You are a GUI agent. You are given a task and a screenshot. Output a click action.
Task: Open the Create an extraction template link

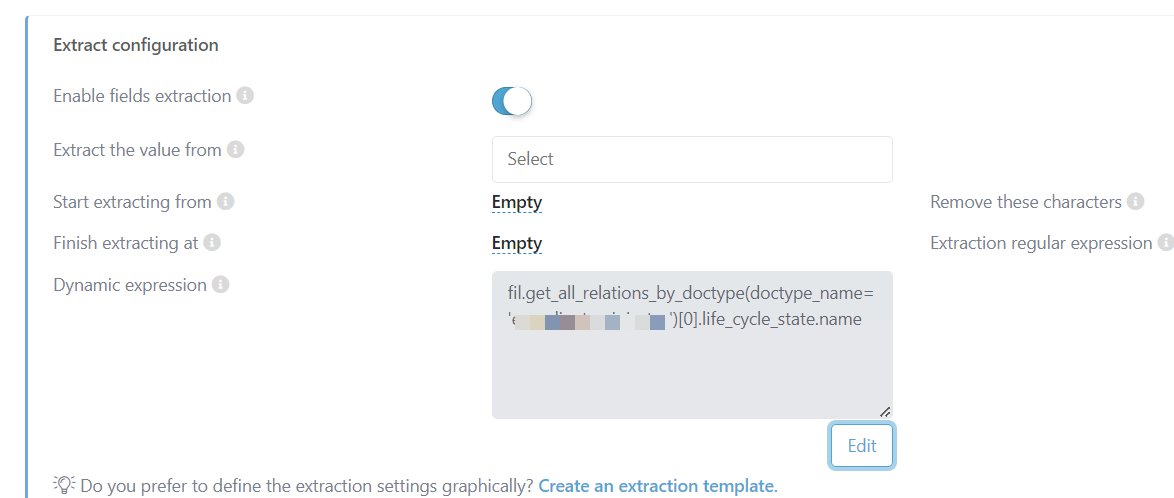tap(658, 486)
